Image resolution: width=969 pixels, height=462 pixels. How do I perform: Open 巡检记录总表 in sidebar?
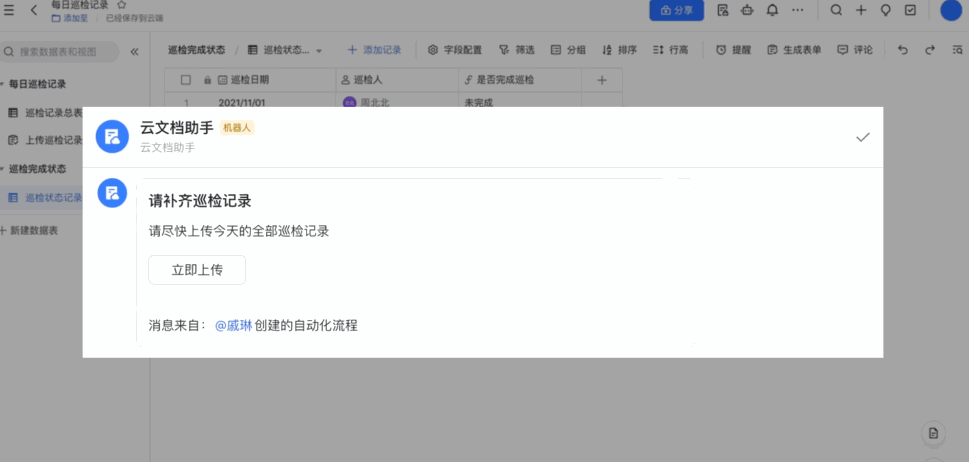[x=45, y=112]
